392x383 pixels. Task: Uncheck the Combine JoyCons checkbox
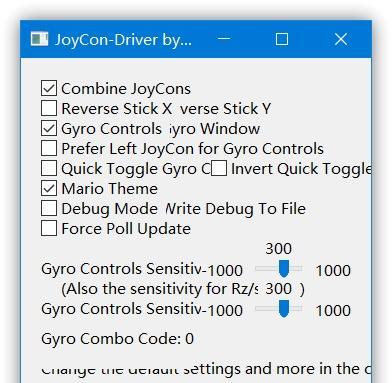pos(49,88)
